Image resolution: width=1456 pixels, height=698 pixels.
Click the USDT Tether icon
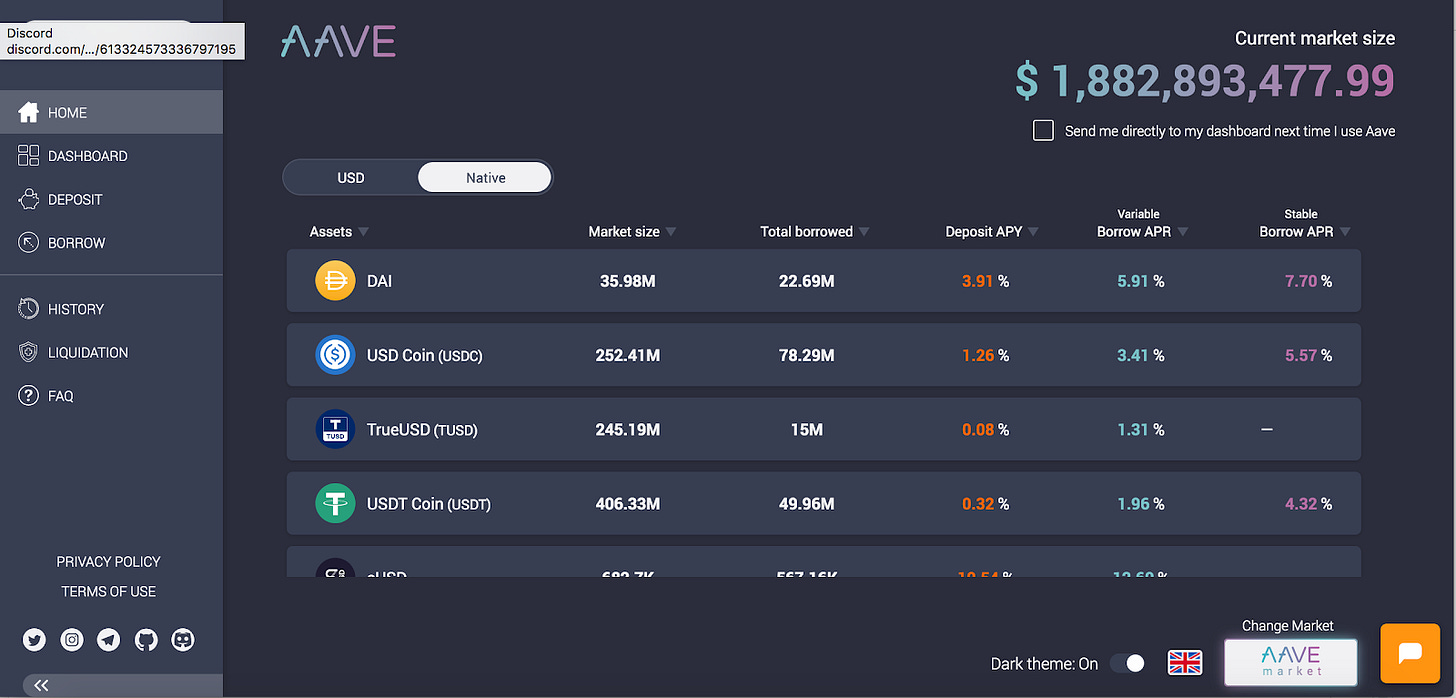pos(335,503)
